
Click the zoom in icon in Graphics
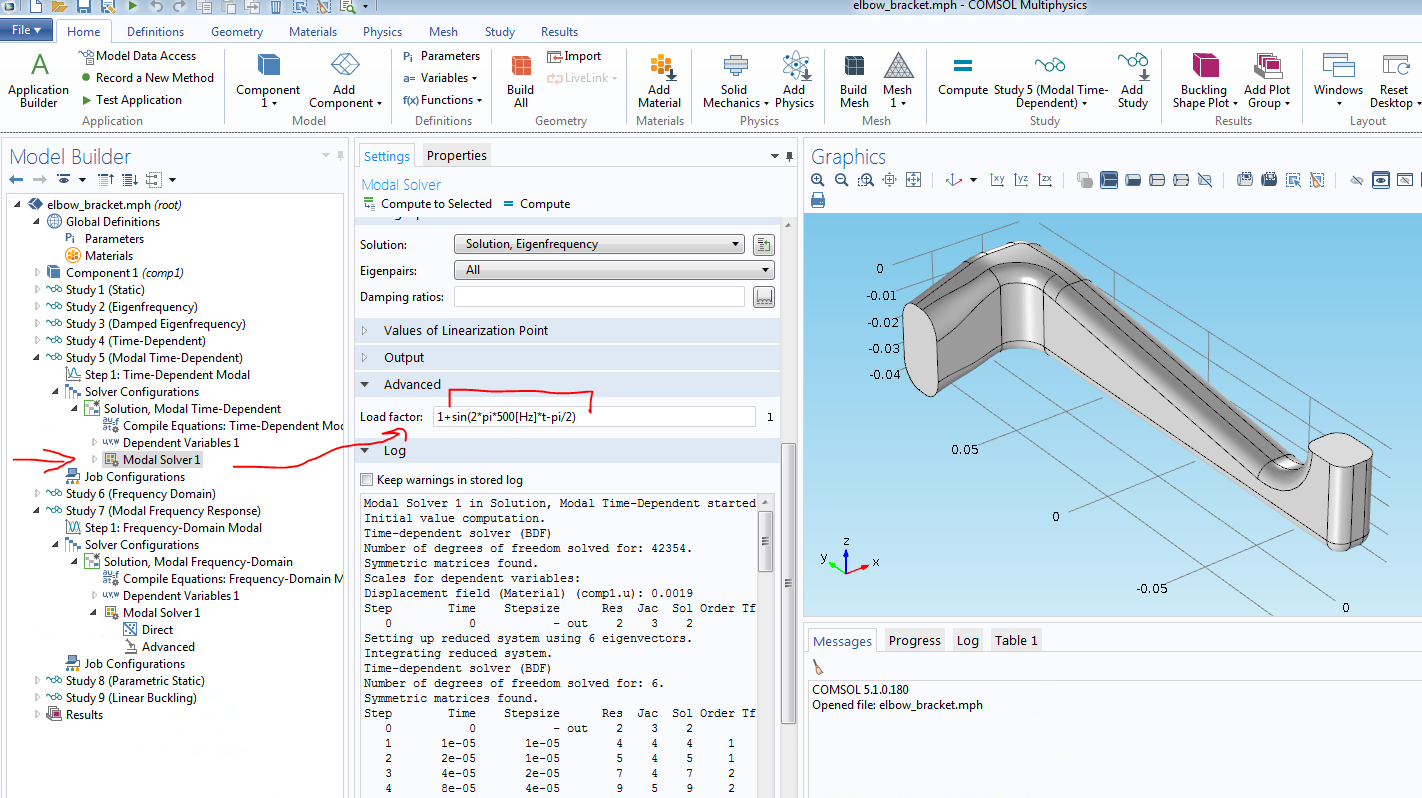[x=818, y=180]
